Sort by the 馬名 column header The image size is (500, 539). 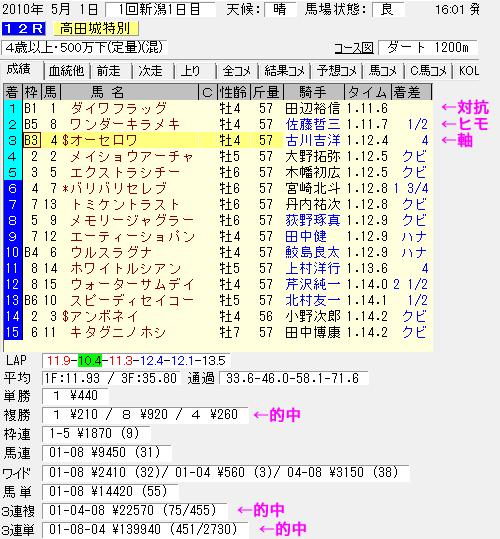(x=129, y=92)
